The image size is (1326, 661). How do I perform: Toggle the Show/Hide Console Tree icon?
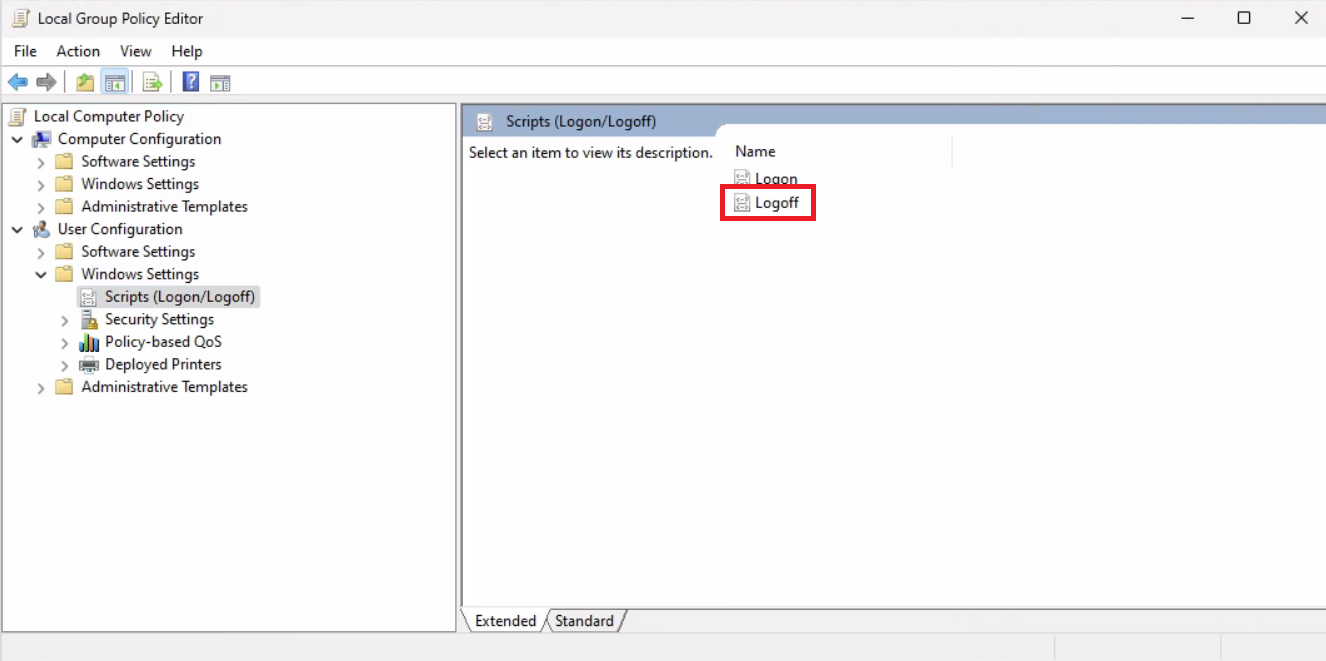[x=115, y=82]
